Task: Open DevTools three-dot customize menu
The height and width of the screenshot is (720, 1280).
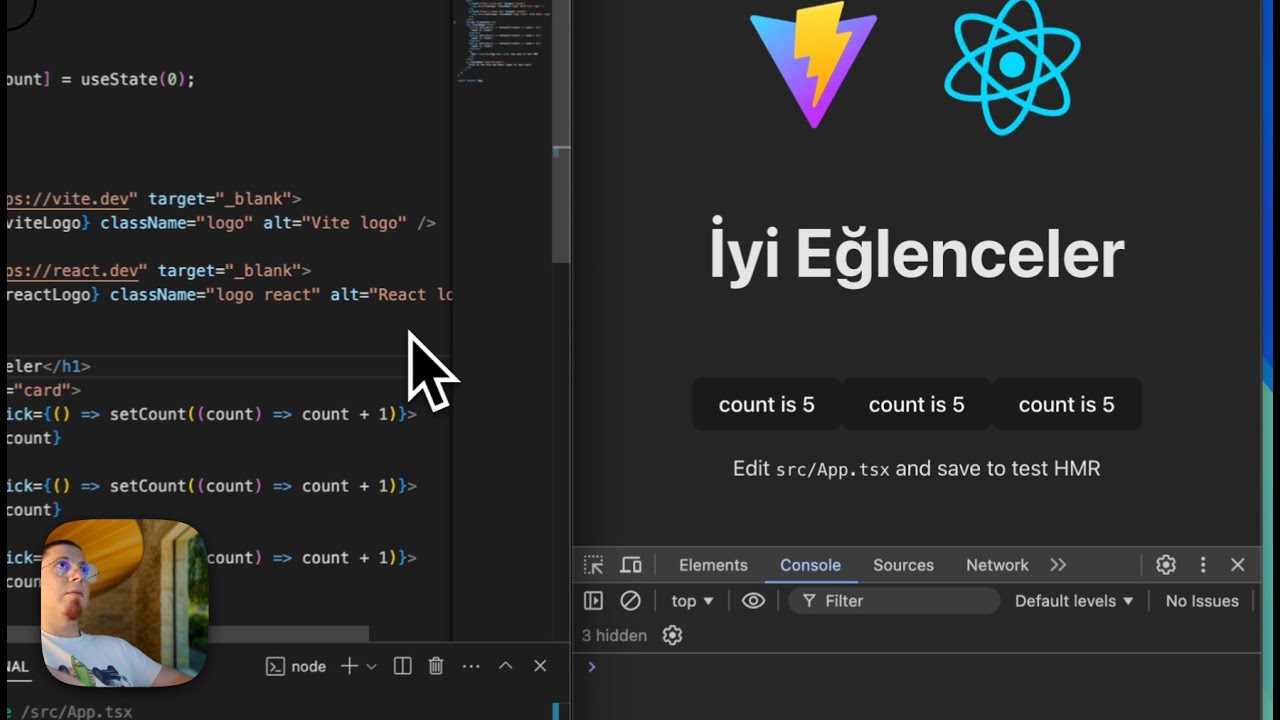Action: (x=1203, y=565)
